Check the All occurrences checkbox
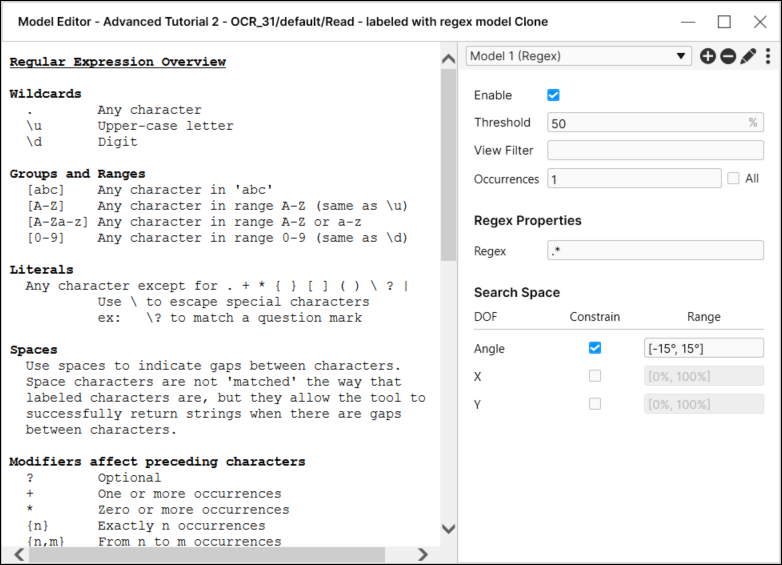782x565 pixels. tap(734, 178)
